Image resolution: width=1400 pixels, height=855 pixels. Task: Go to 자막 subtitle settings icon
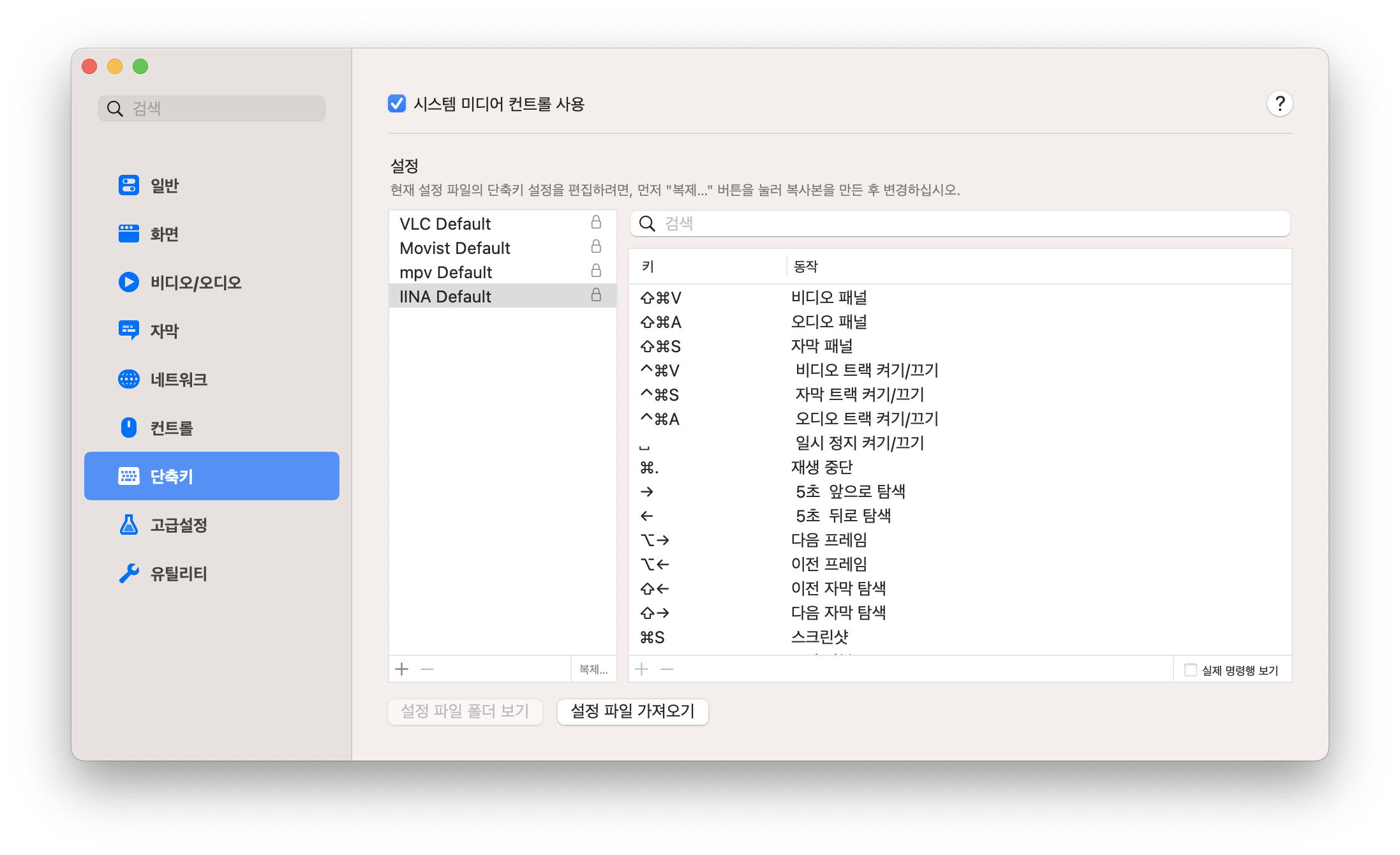pyautogui.click(x=129, y=331)
